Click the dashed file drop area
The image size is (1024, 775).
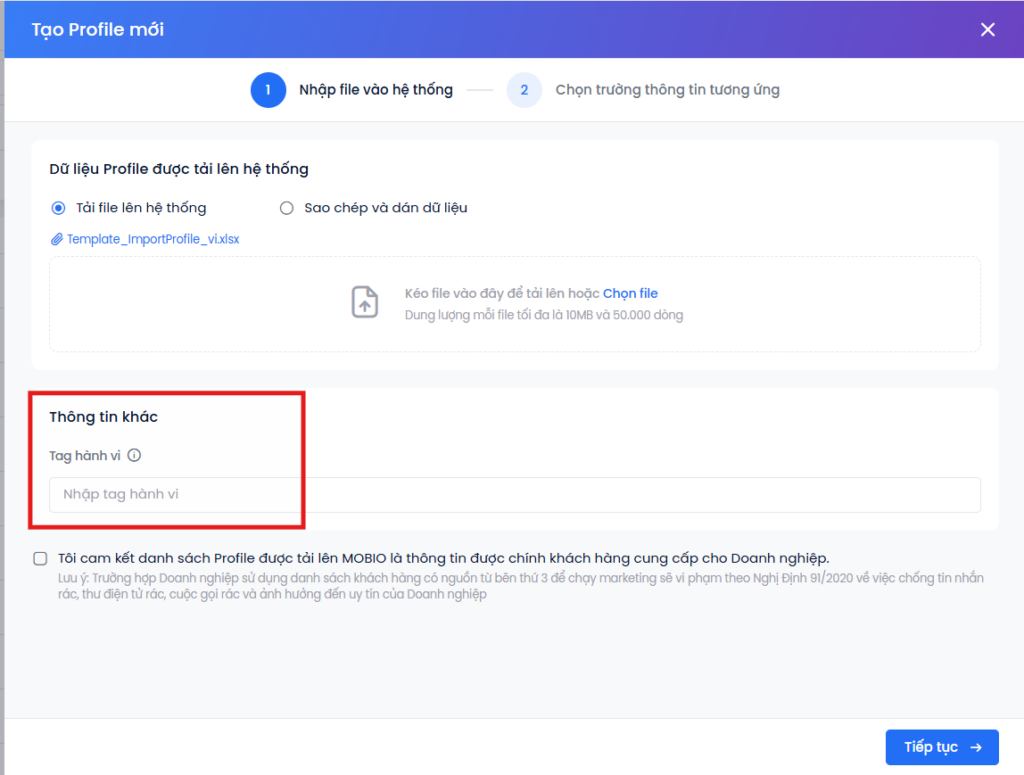pyautogui.click(x=515, y=304)
